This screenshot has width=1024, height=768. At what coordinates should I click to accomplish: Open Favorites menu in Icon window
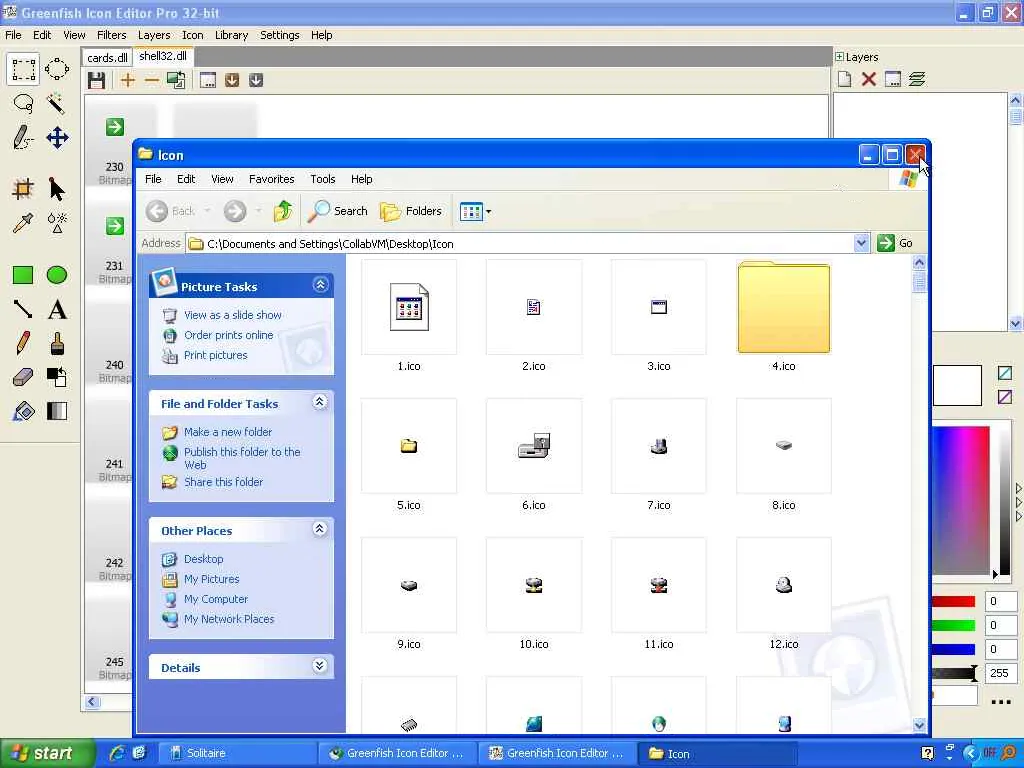[272, 179]
